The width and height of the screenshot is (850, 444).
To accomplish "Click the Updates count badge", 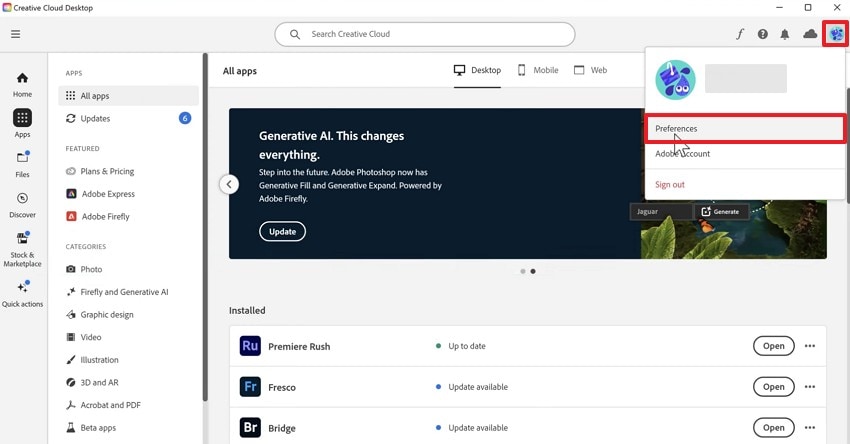I will pyautogui.click(x=185, y=118).
